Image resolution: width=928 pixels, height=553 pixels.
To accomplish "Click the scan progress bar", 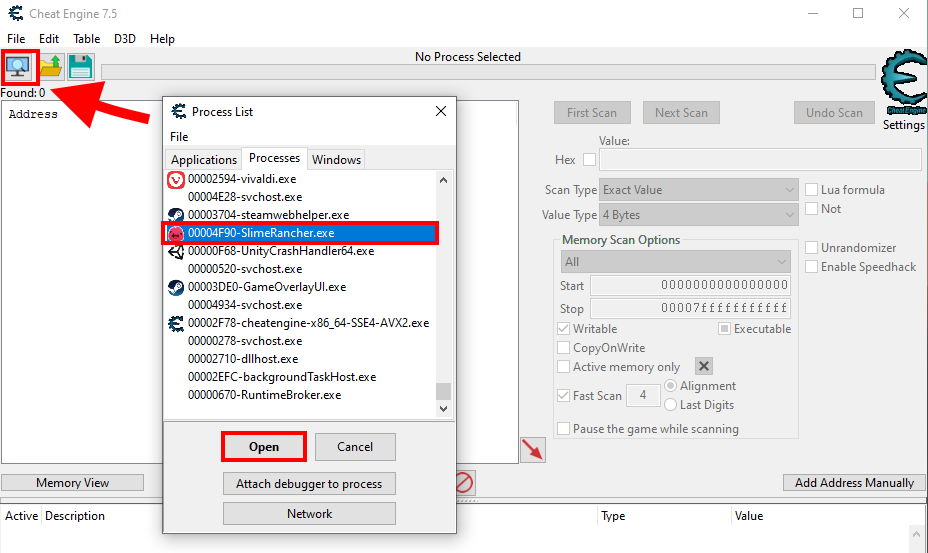I will coord(488,72).
